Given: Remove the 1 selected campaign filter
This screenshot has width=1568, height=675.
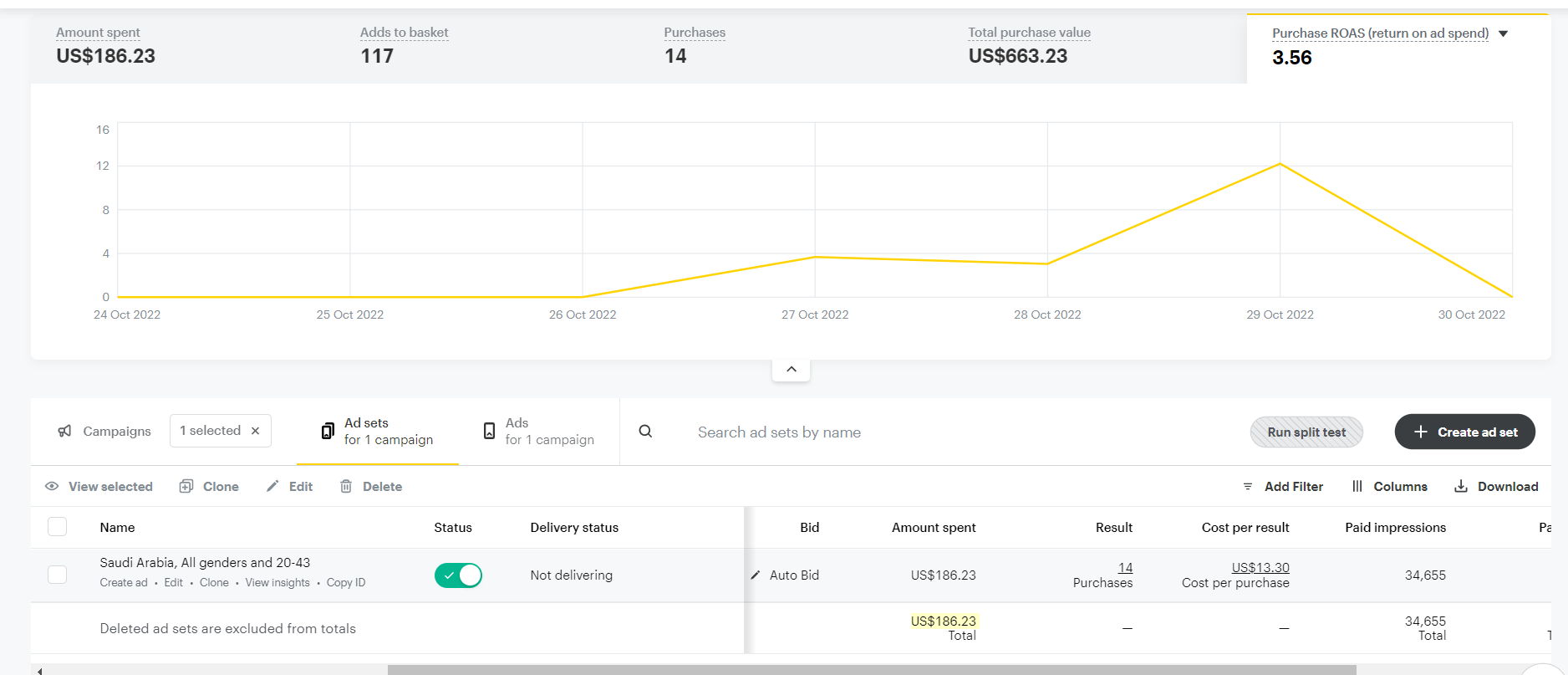Looking at the screenshot, I should tap(256, 431).
